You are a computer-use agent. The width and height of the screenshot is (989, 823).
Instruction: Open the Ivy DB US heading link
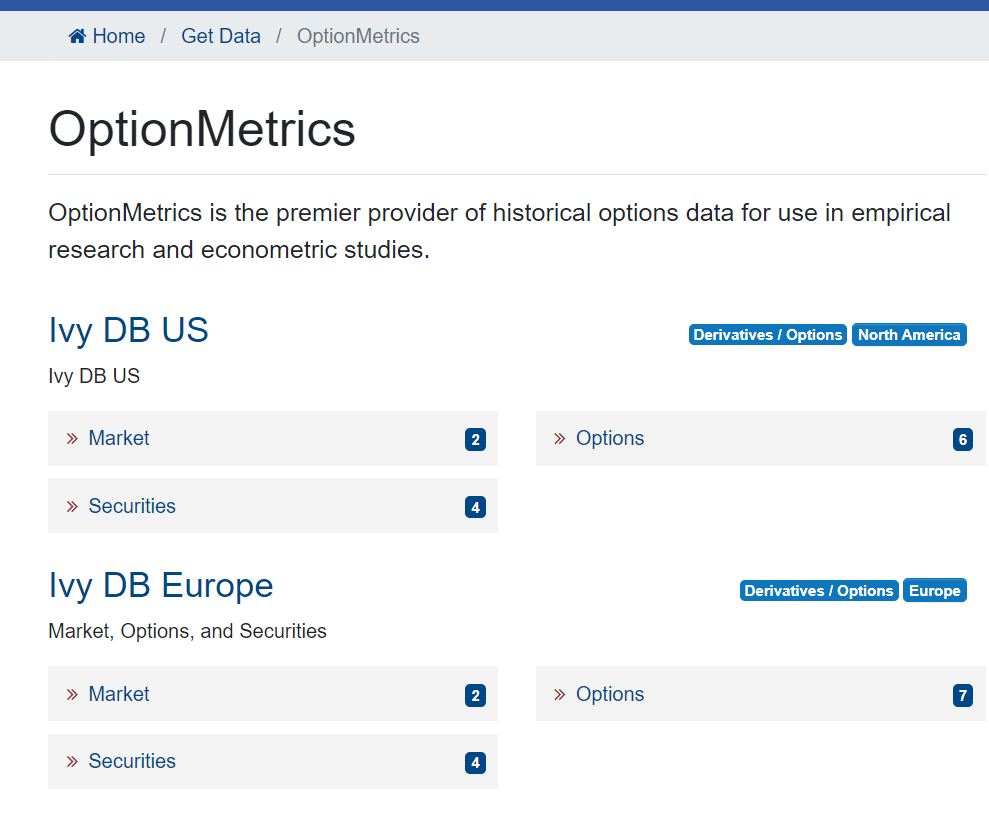[129, 330]
